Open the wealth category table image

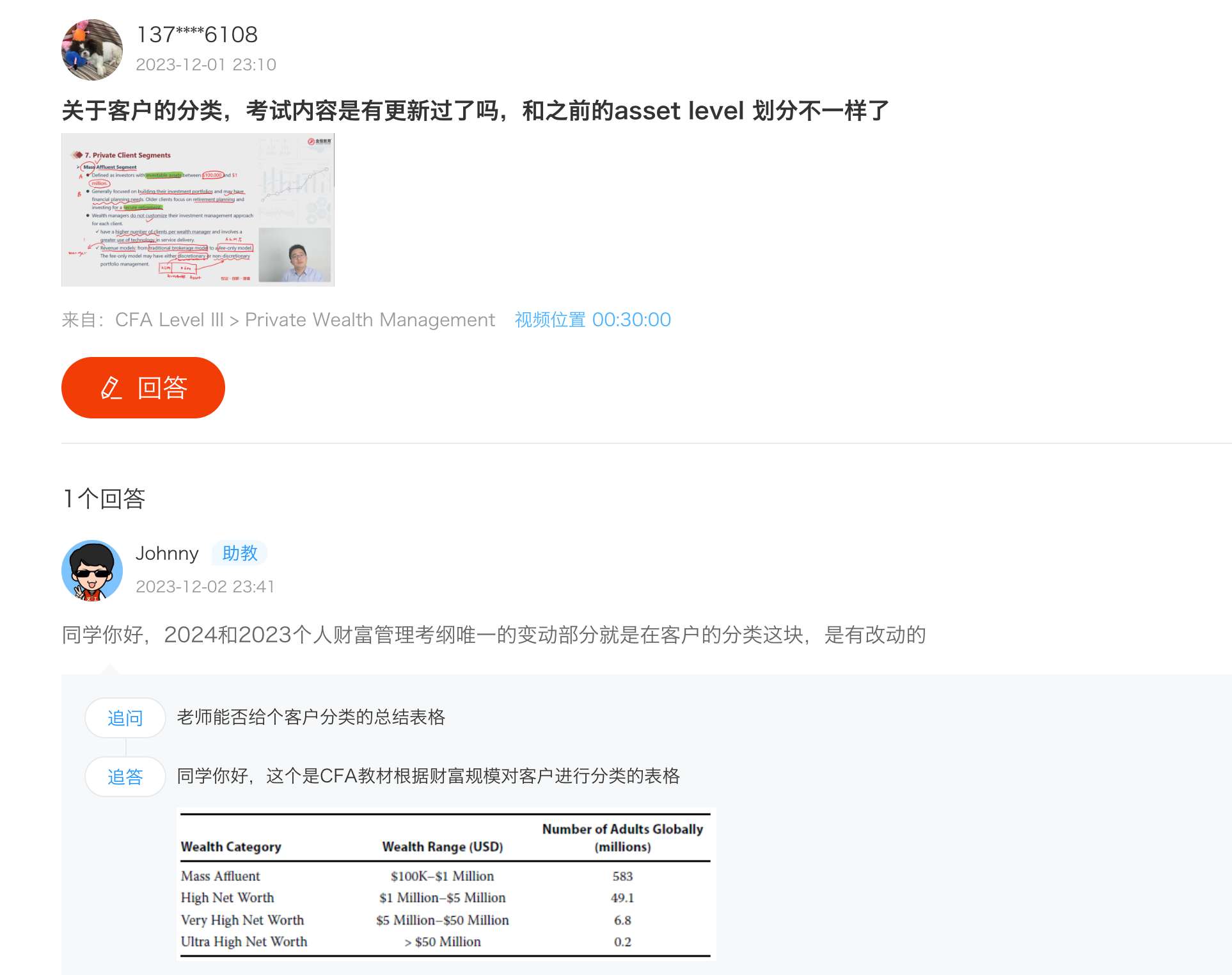(445, 885)
